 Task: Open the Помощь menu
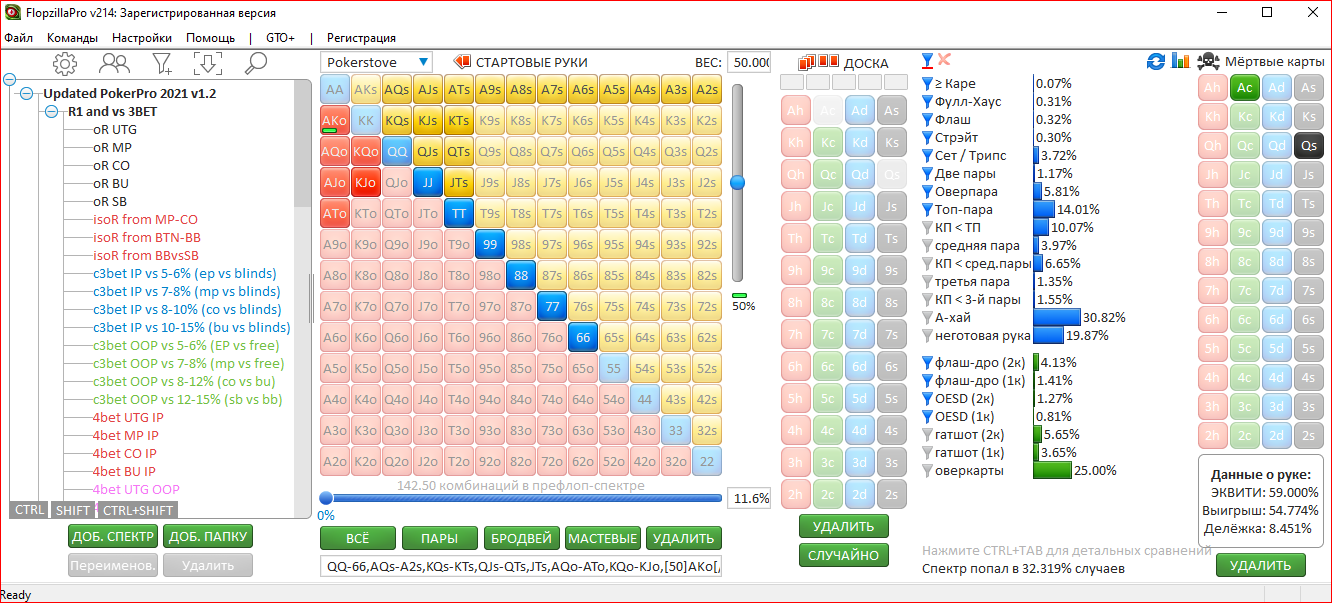point(210,38)
